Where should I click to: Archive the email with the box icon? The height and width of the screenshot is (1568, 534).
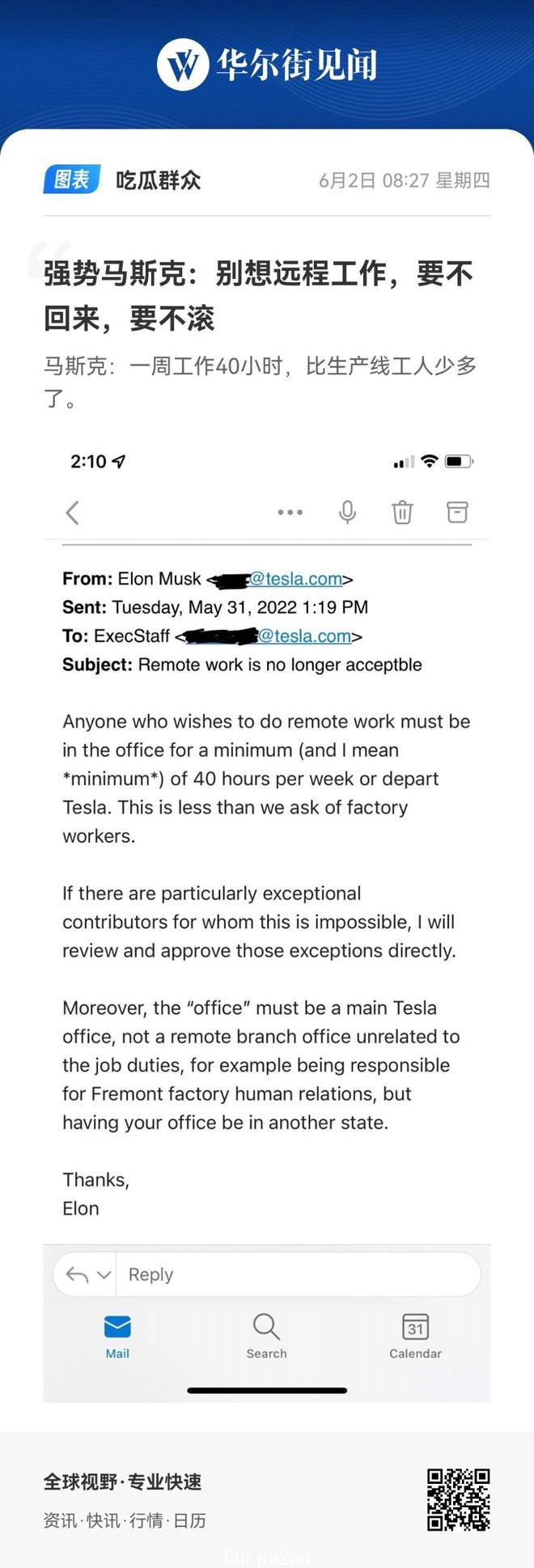point(458,512)
